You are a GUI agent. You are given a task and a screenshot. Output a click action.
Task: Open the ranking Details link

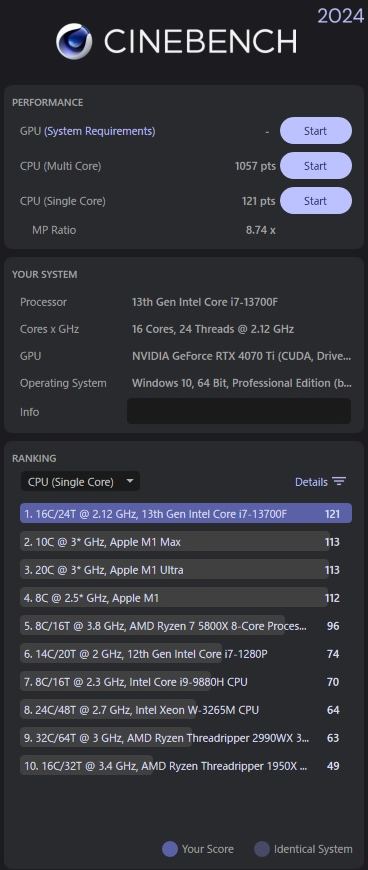coord(311,482)
